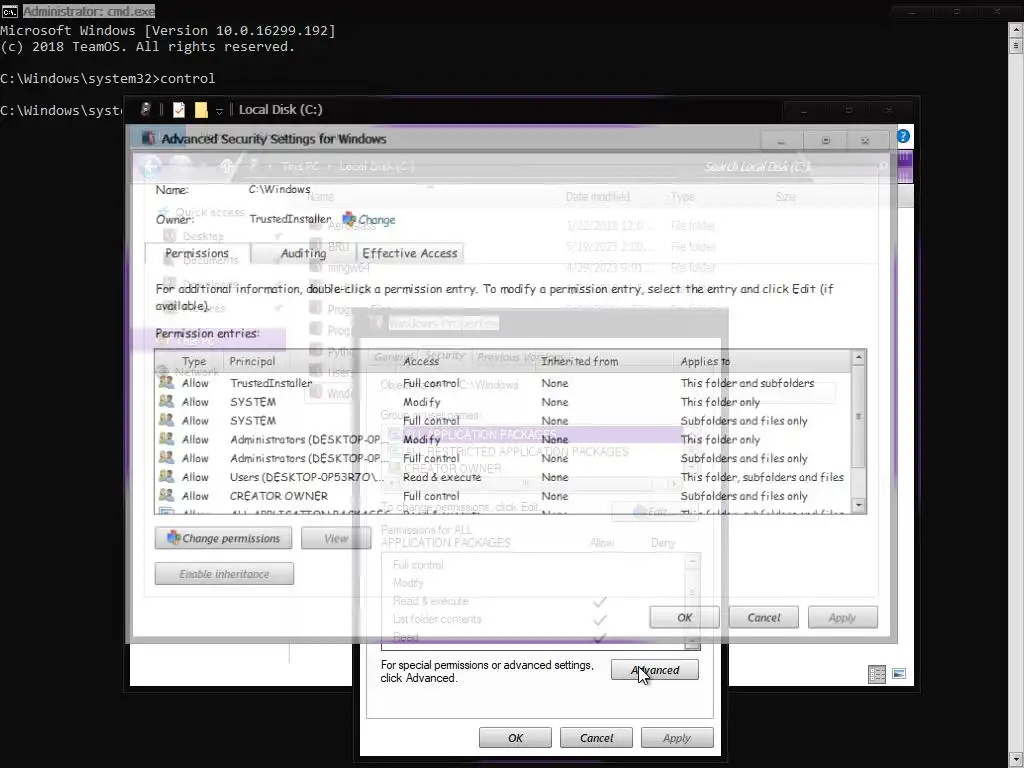Viewport: 1024px width, 768px height.
Task: Click user icon of SYSTEM Modify entry
Action: (167, 402)
